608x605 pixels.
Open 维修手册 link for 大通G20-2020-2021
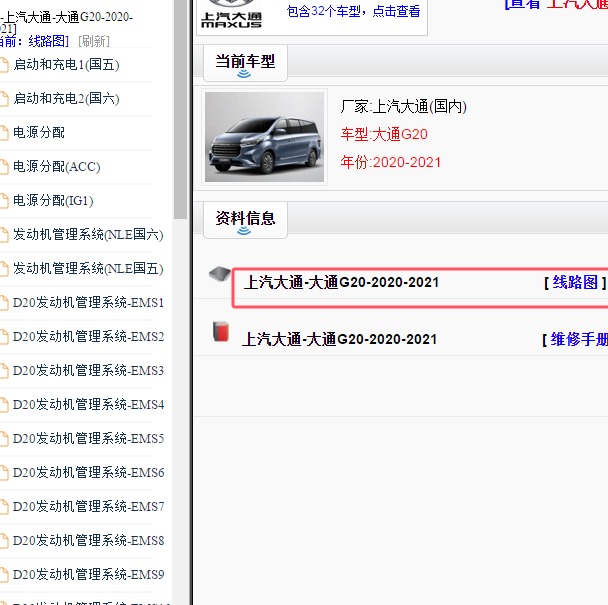pos(579,339)
